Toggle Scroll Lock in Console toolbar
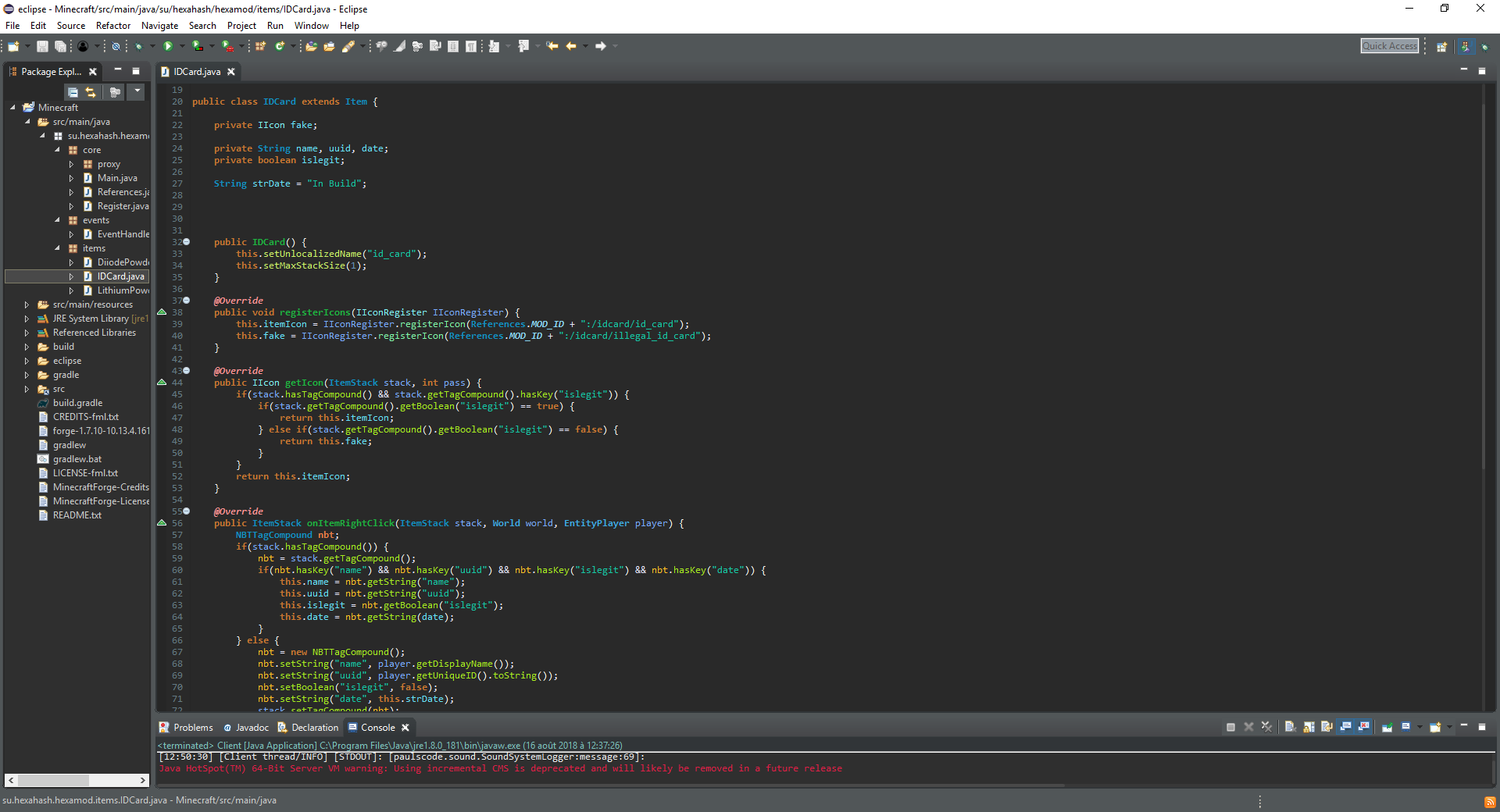The width and height of the screenshot is (1500, 812). pos(1309,727)
